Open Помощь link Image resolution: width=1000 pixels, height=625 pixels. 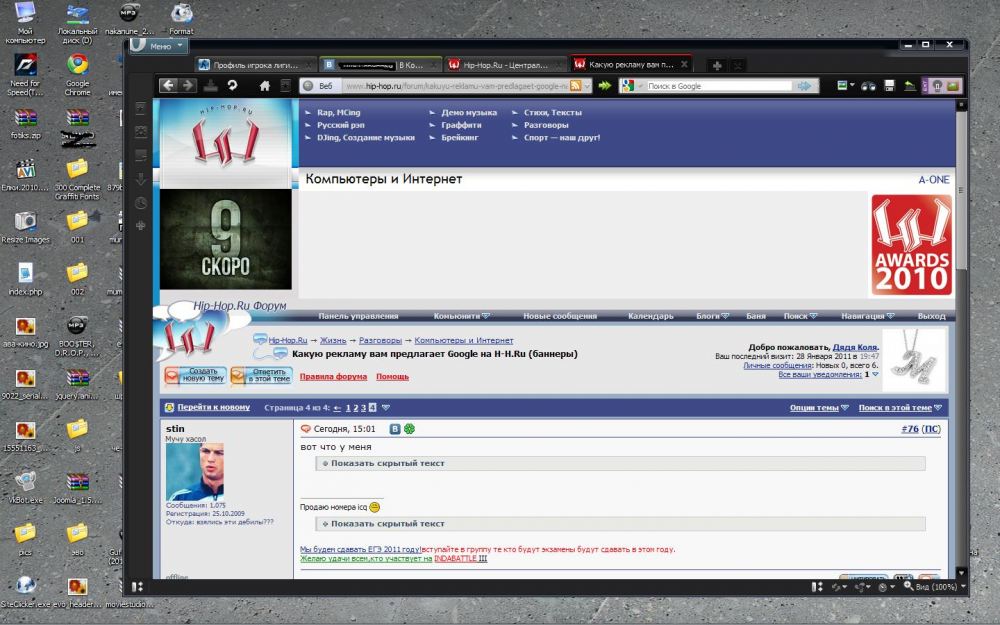tap(392, 376)
